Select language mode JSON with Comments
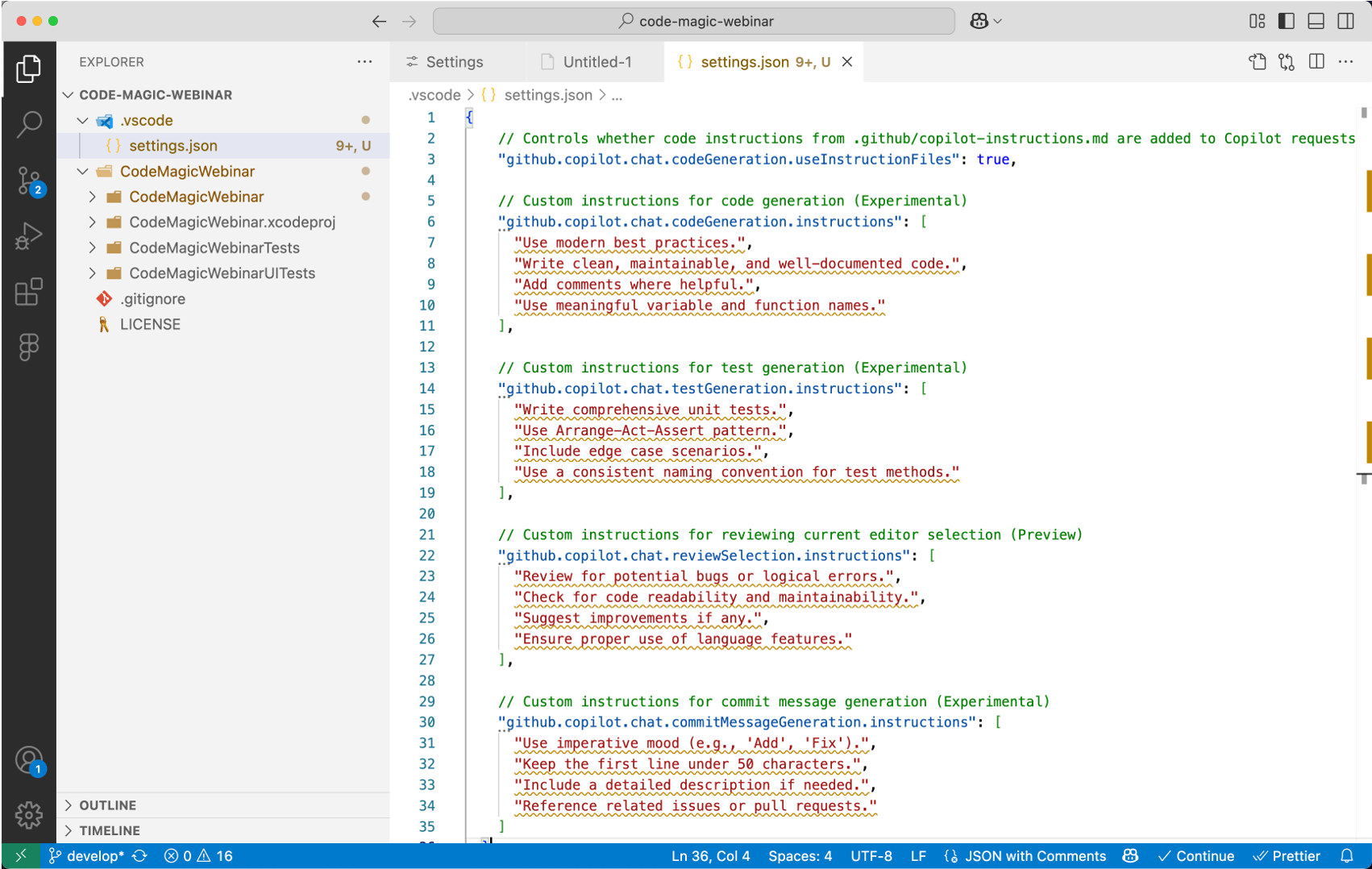Screen dimensions: 1372x869 point(1025,856)
